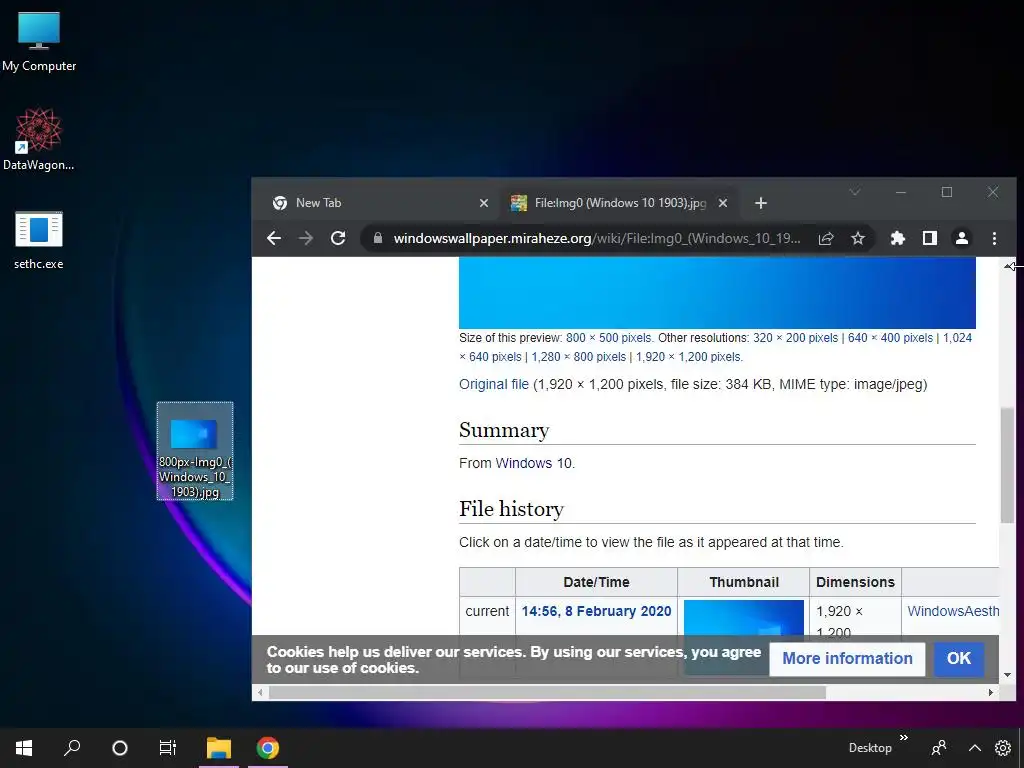The height and width of the screenshot is (768, 1024).
Task: Close the New Tab tab
Action: coord(483,203)
